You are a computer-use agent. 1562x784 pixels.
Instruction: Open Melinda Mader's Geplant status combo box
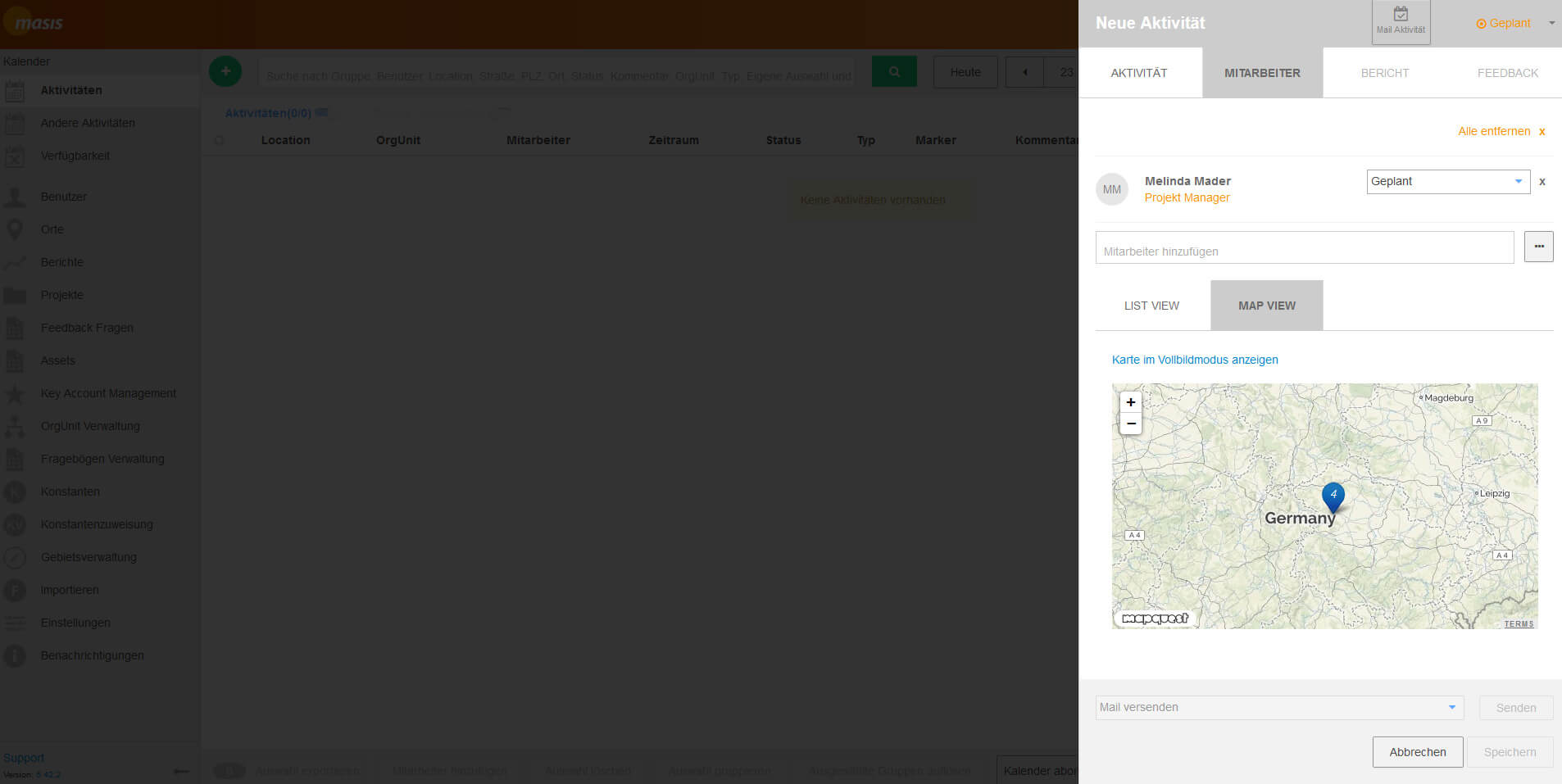1448,181
